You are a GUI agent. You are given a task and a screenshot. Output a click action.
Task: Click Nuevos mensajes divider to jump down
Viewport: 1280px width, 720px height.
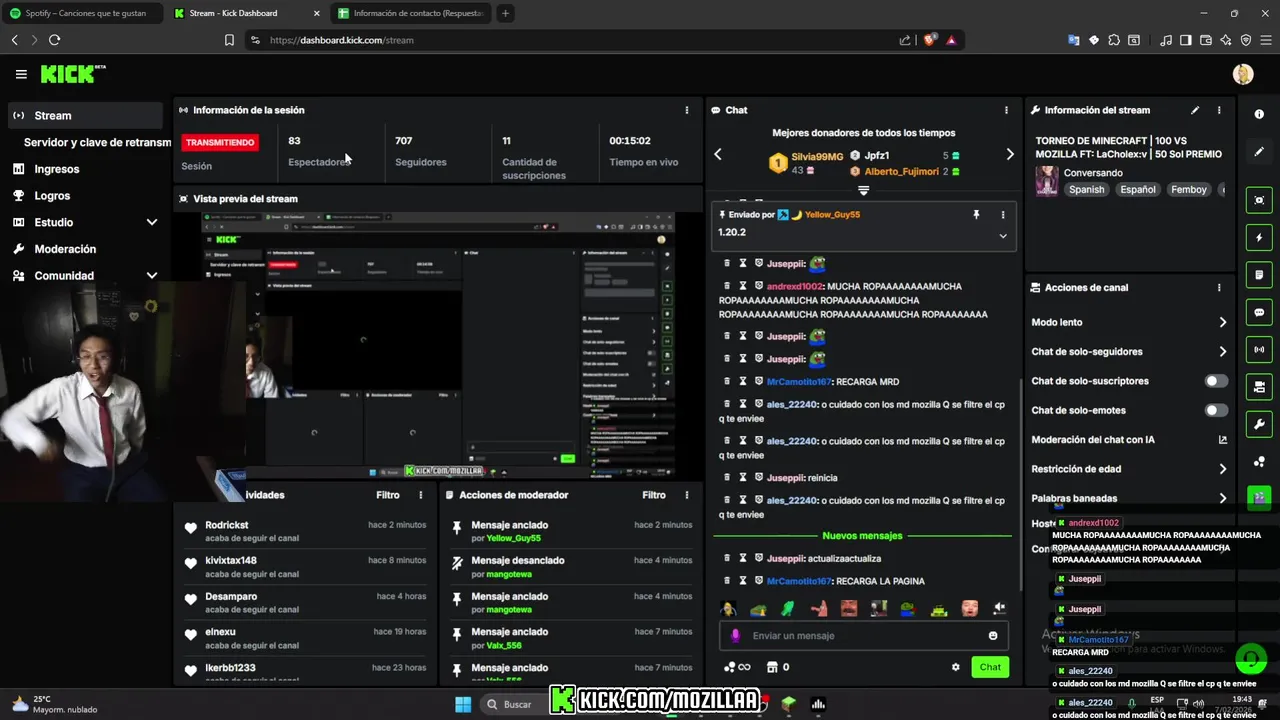862,536
